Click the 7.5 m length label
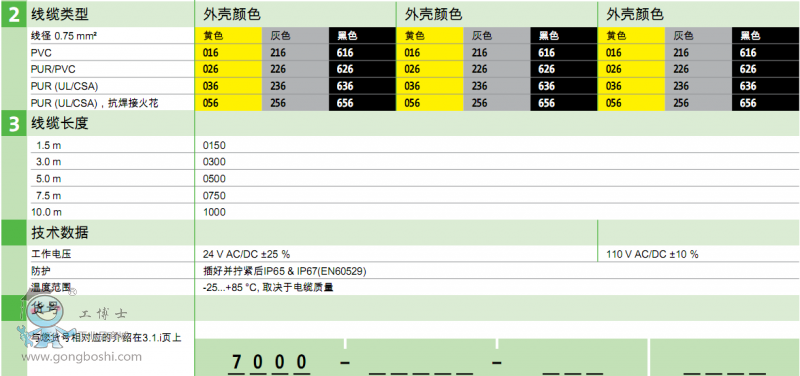Screen dimensions: 800x376 (48, 195)
